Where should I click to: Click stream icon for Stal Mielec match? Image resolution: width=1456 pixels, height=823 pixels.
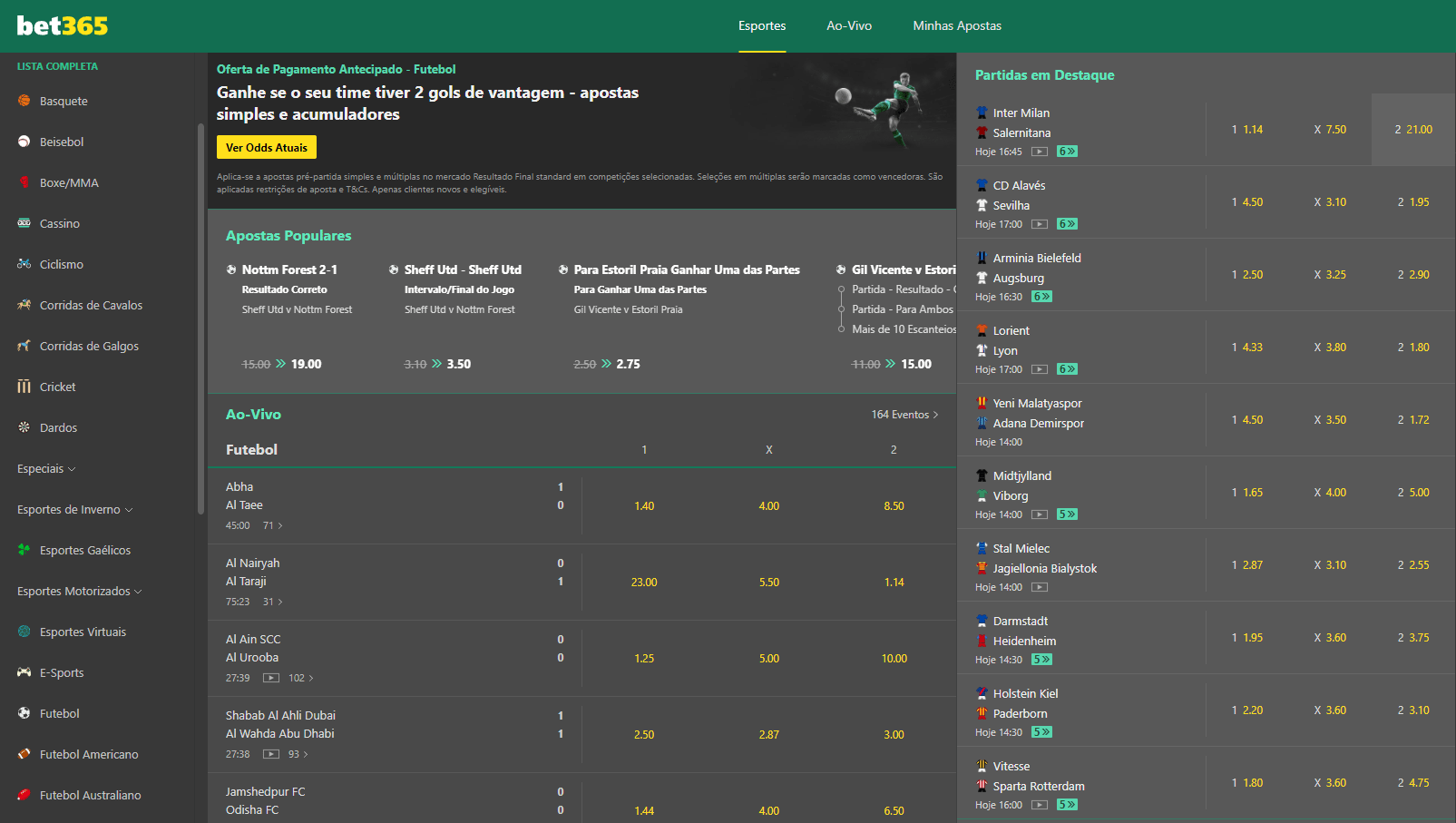(1040, 587)
